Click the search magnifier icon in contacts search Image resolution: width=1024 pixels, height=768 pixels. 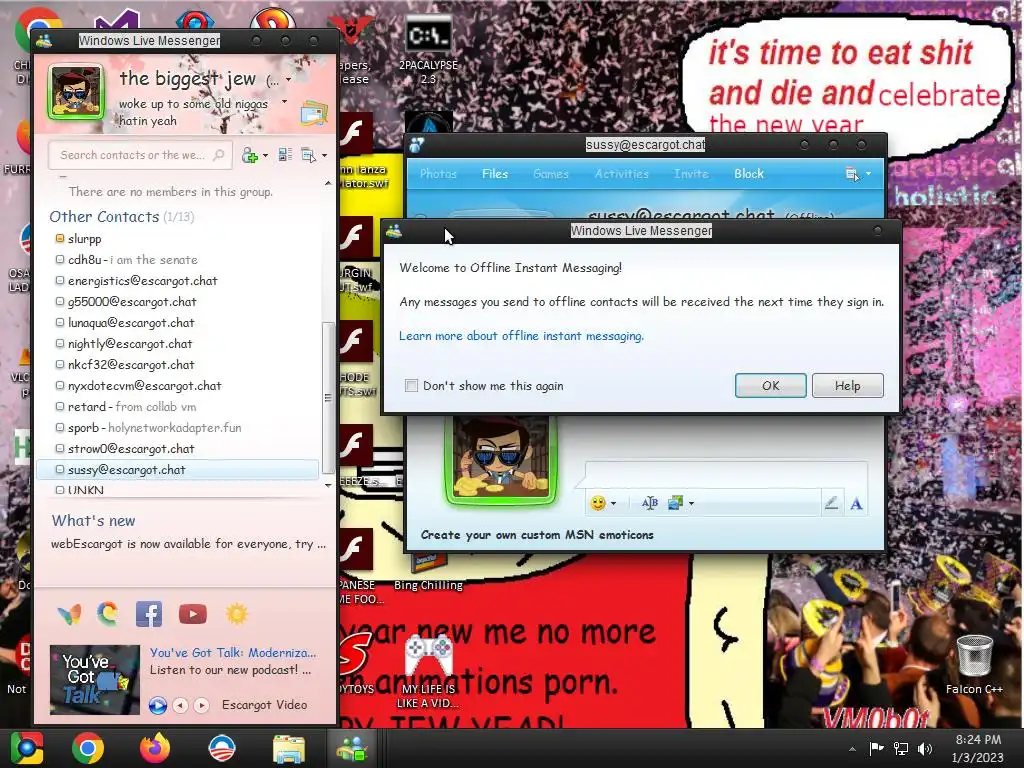(219, 155)
